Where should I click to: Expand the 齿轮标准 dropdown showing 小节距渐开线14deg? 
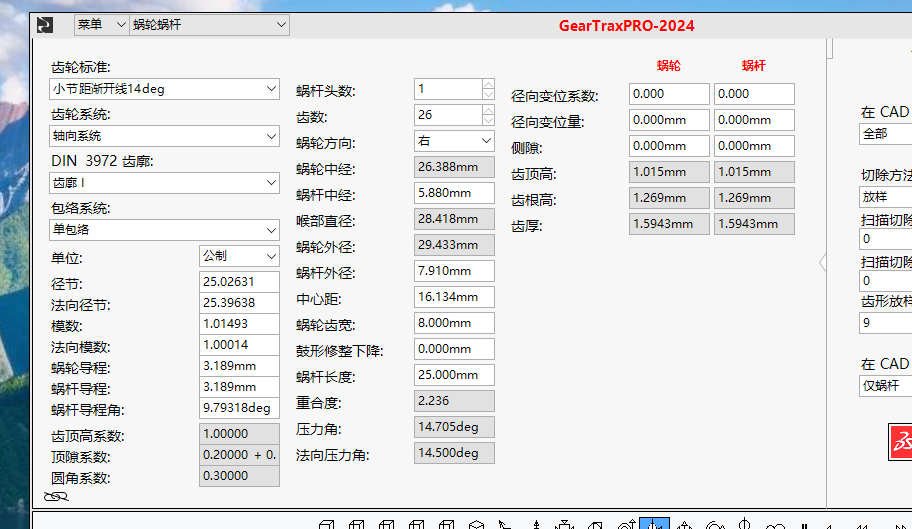(164, 89)
